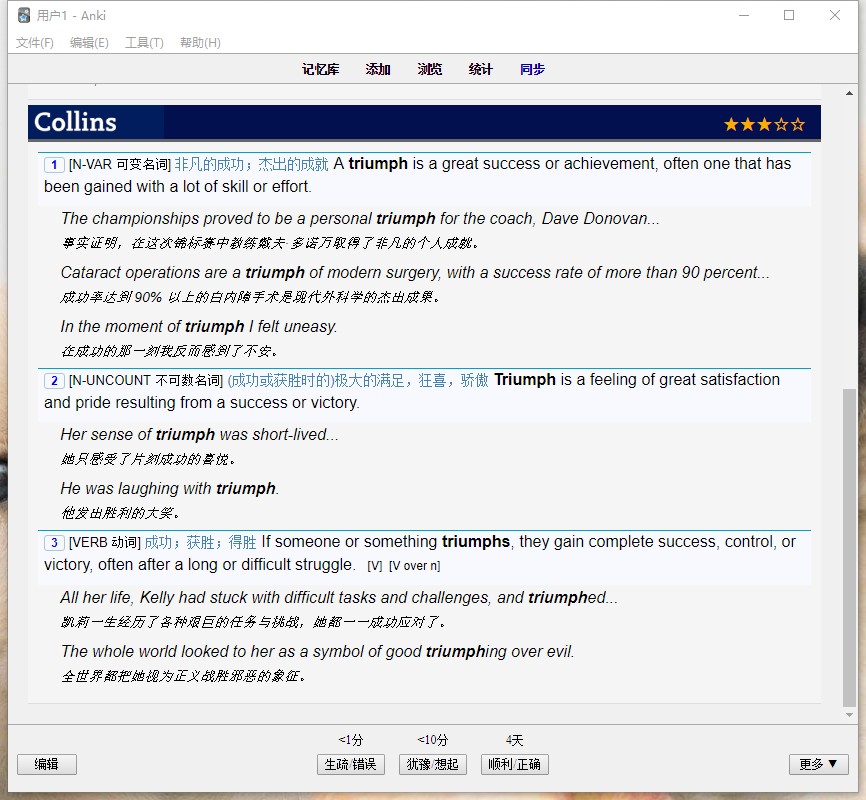The height and width of the screenshot is (800, 866).
Task: Click the text 非凡的成功；杰出的成就
Action: pyautogui.click(x=251, y=164)
